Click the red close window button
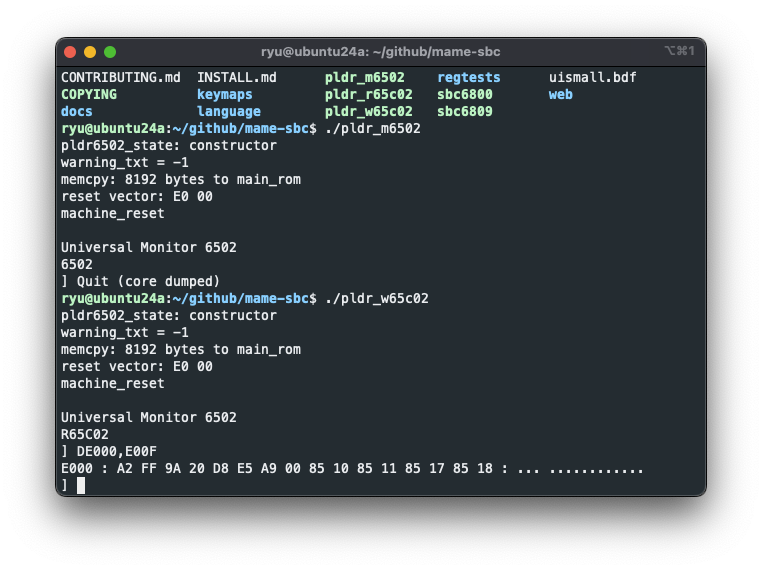 tap(70, 52)
